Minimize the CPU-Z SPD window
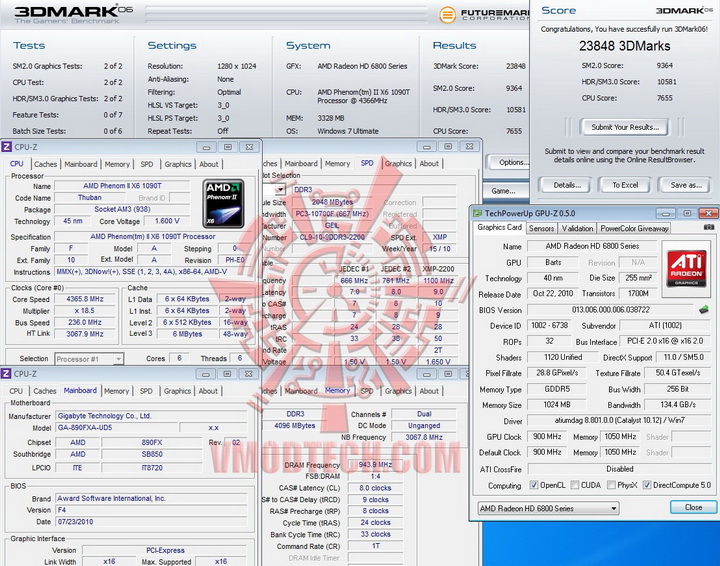This screenshot has width=720, height=566. coord(427,146)
